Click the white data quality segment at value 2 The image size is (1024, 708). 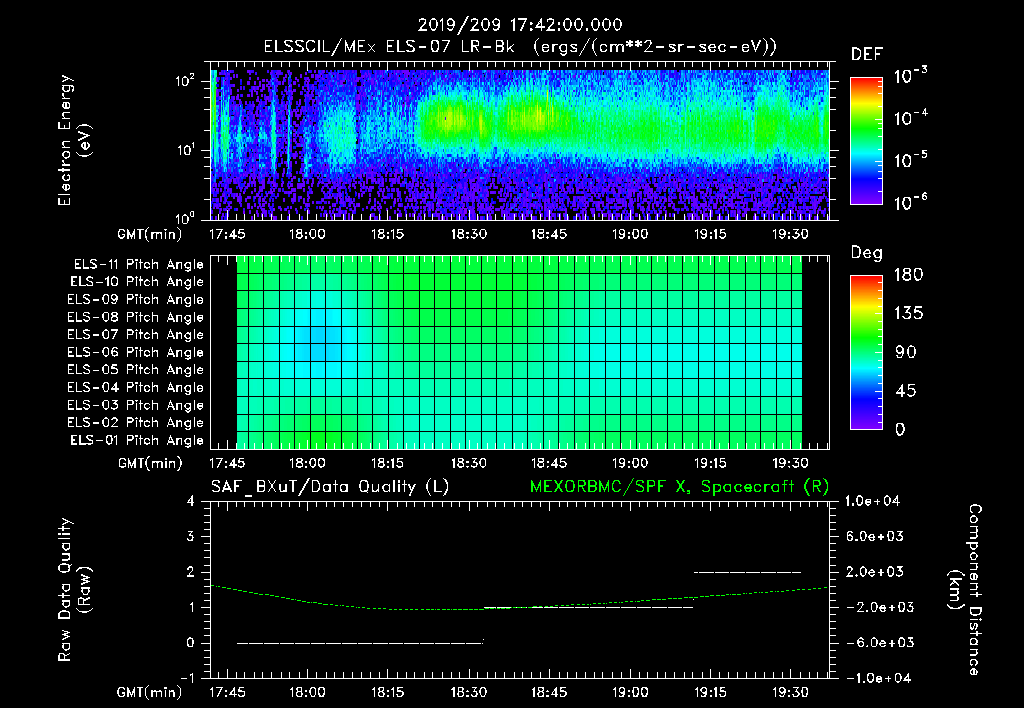coord(747,572)
